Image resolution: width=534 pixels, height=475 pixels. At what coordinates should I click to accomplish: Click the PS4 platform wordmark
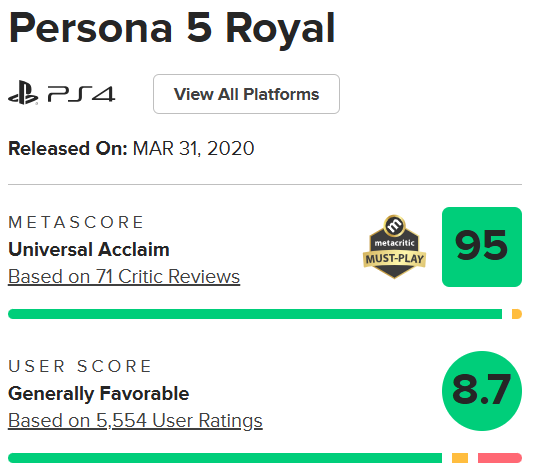pos(82,94)
